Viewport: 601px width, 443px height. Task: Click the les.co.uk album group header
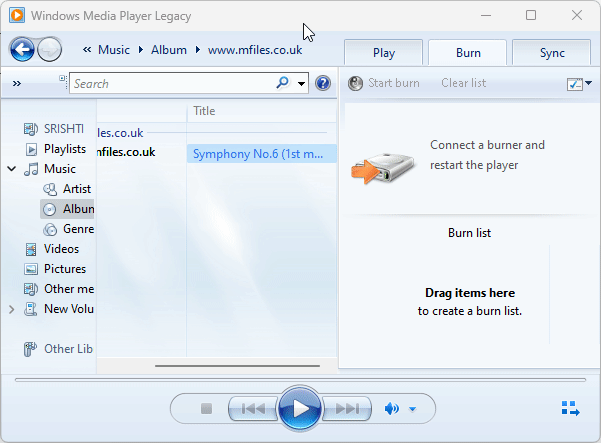120,133
